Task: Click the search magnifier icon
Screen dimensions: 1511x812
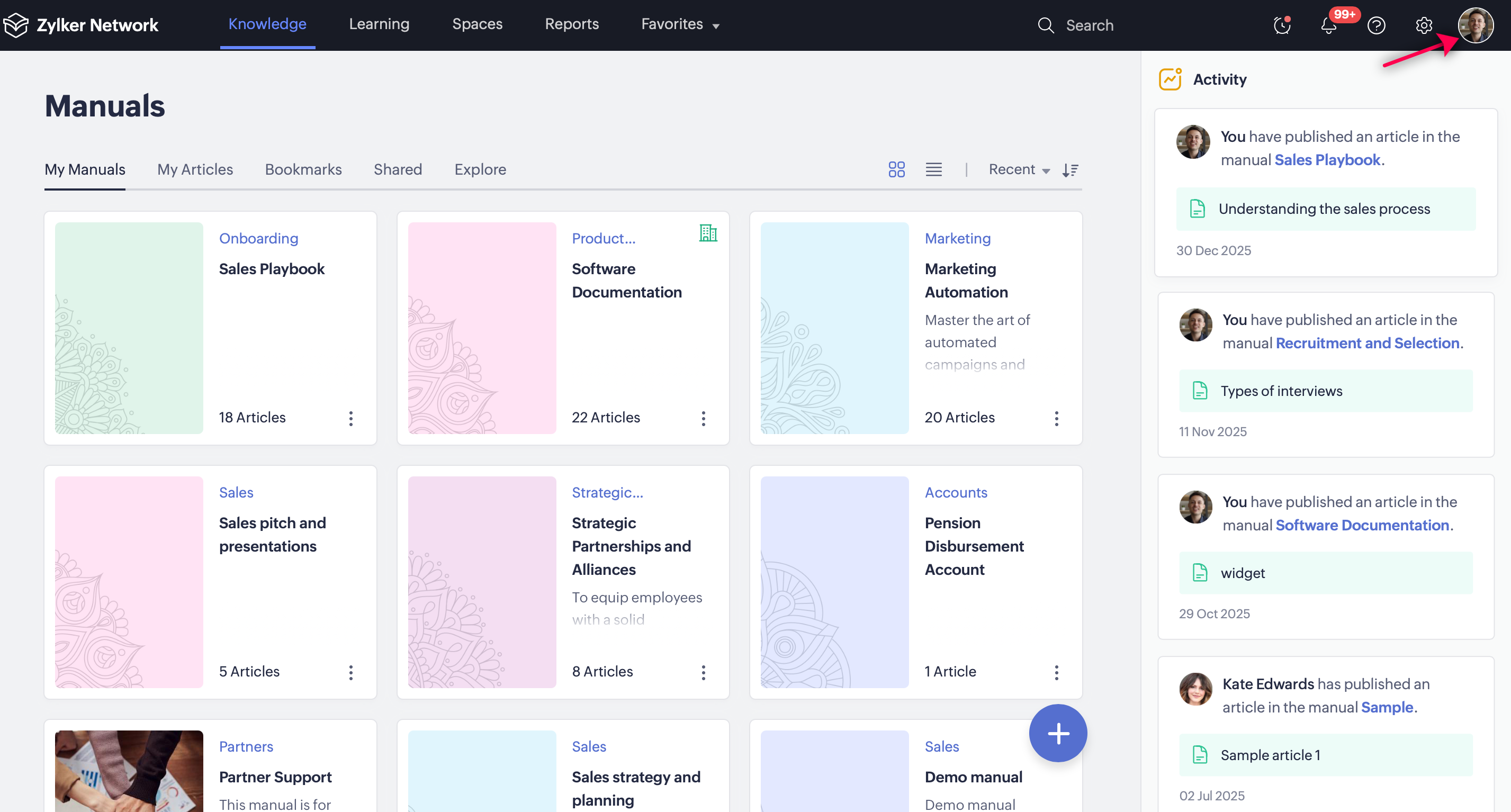Action: [1045, 25]
